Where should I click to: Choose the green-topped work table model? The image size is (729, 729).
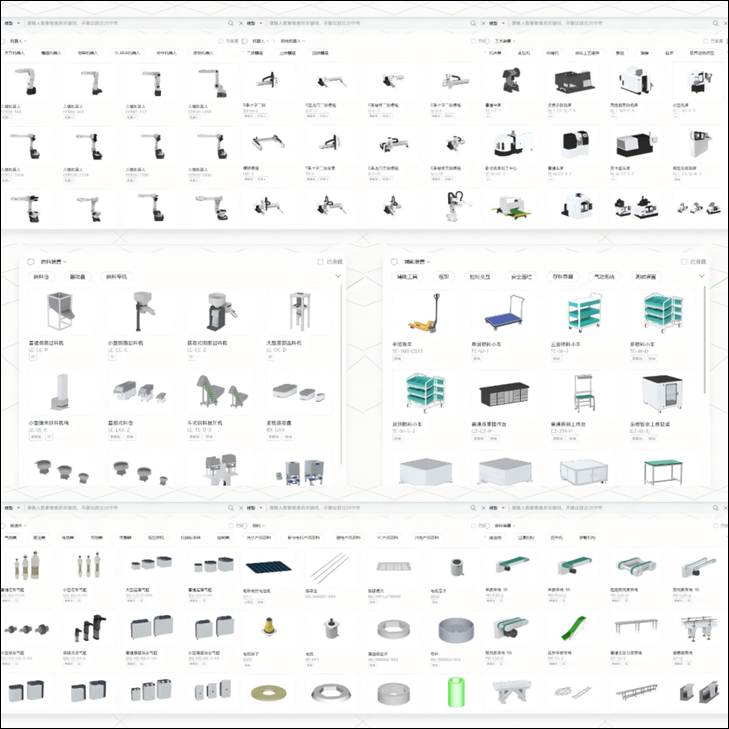click(662, 469)
